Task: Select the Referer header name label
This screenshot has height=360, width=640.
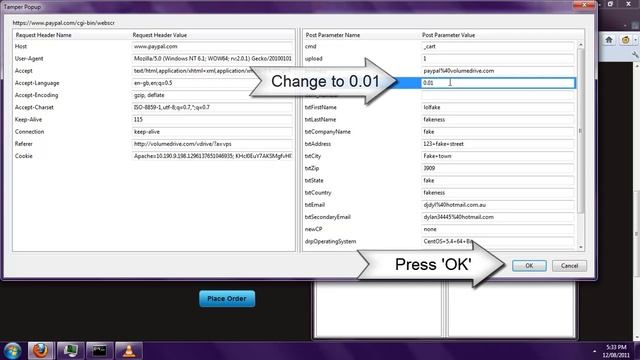Action: [24, 144]
